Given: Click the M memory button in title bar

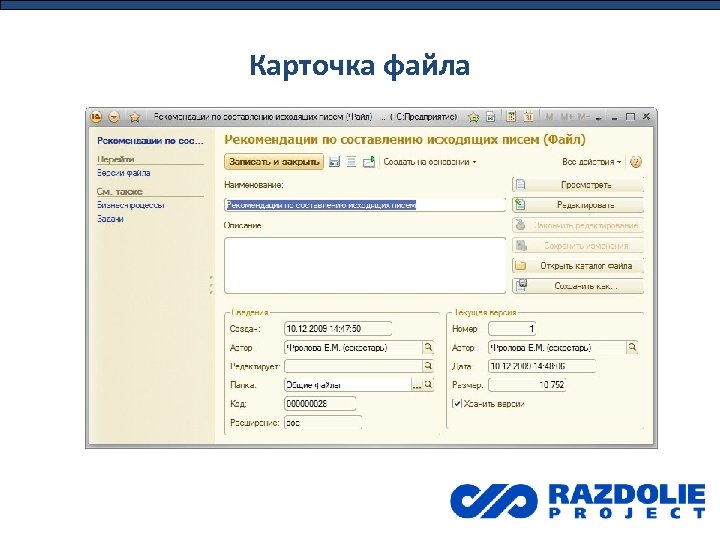Looking at the screenshot, I should [x=549, y=117].
